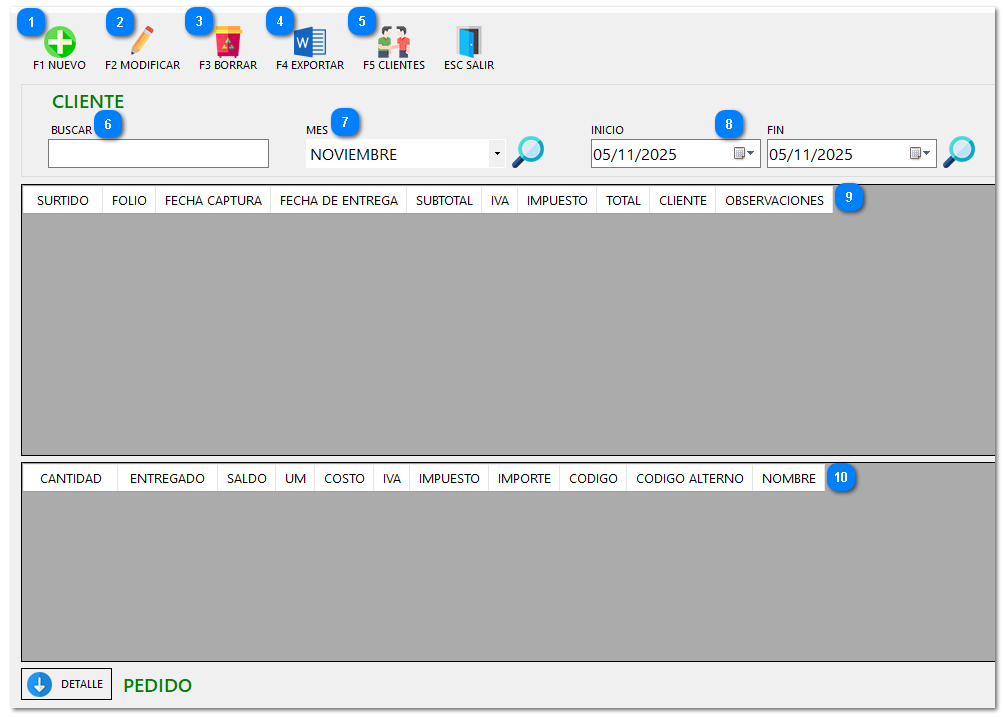Image resolution: width=1004 pixels, height=717 pixels.
Task: Sort by the TOTAL column header
Action: pyautogui.click(x=623, y=200)
